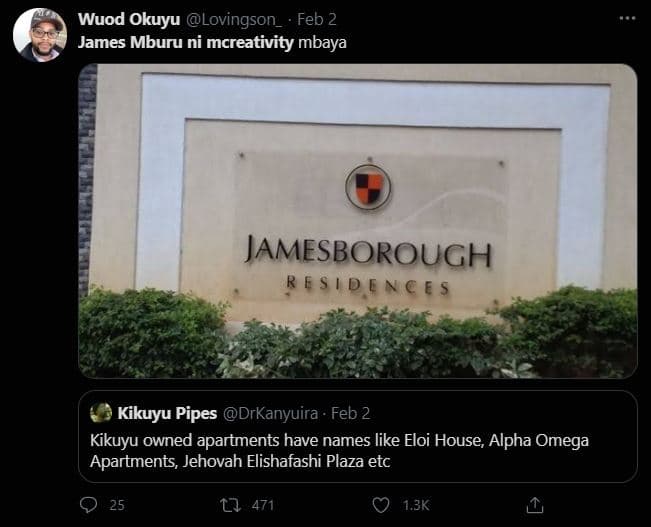The width and height of the screenshot is (651, 527).
Task: Click the Kikuyu Pipes quoted author name
Action: point(167,413)
